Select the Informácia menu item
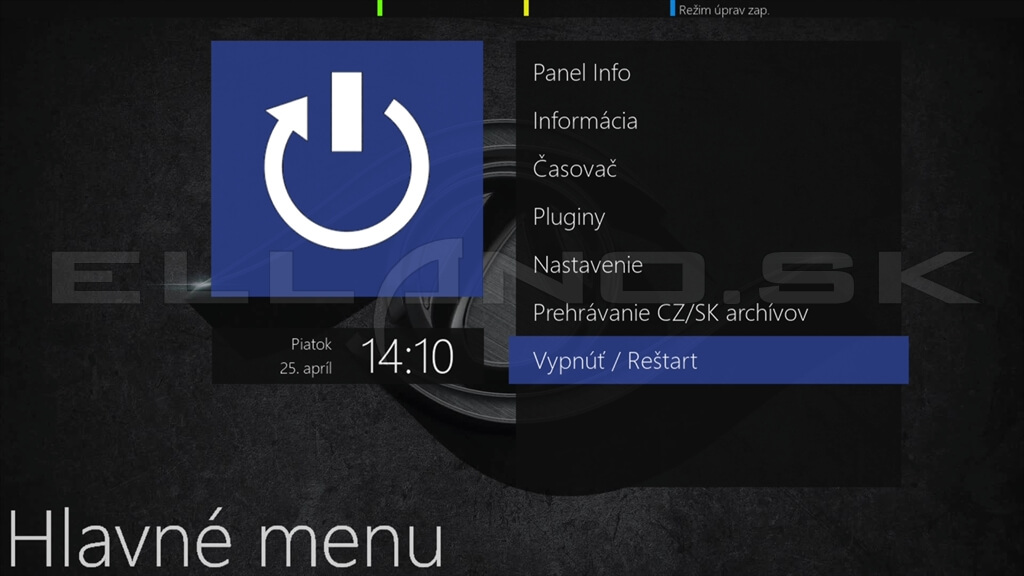The width and height of the screenshot is (1024, 576). tap(709, 121)
